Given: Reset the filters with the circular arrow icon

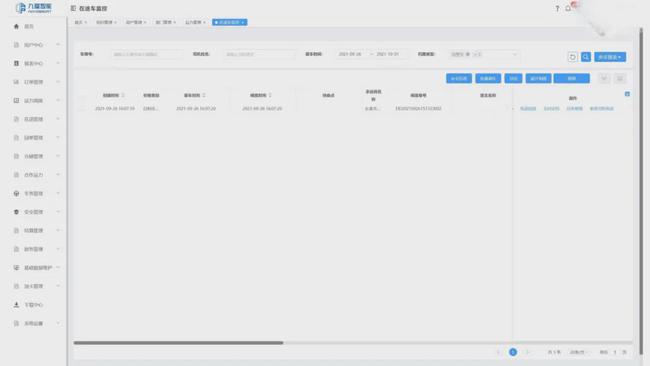Looking at the screenshot, I should coord(572,57).
